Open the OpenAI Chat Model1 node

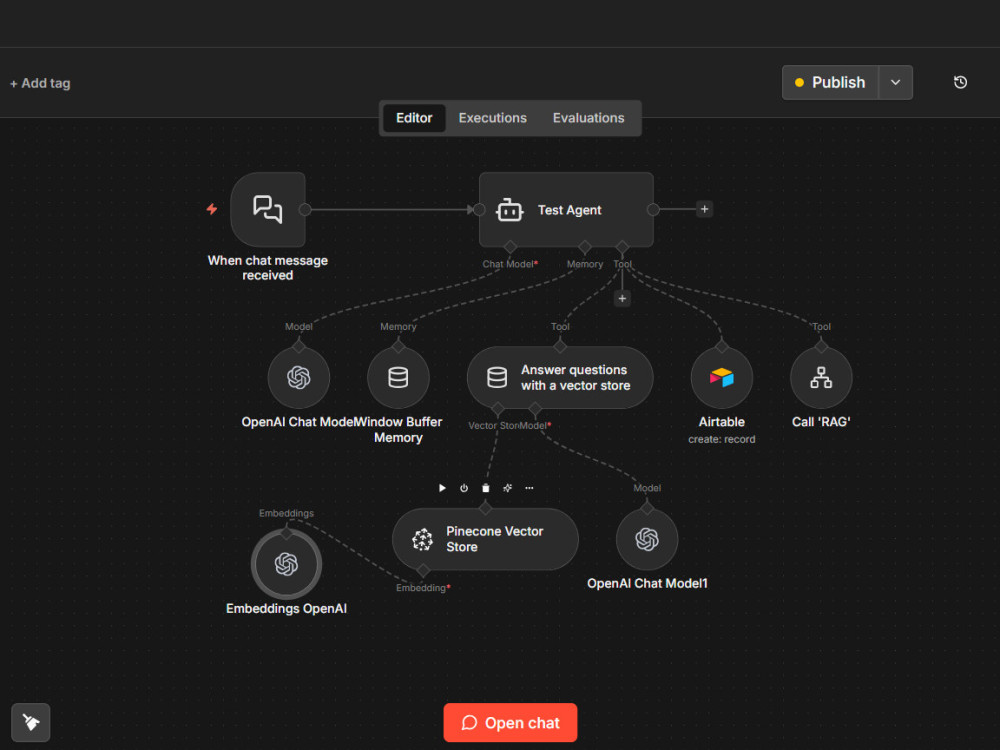pyautogui.click(x=647, y=539)
